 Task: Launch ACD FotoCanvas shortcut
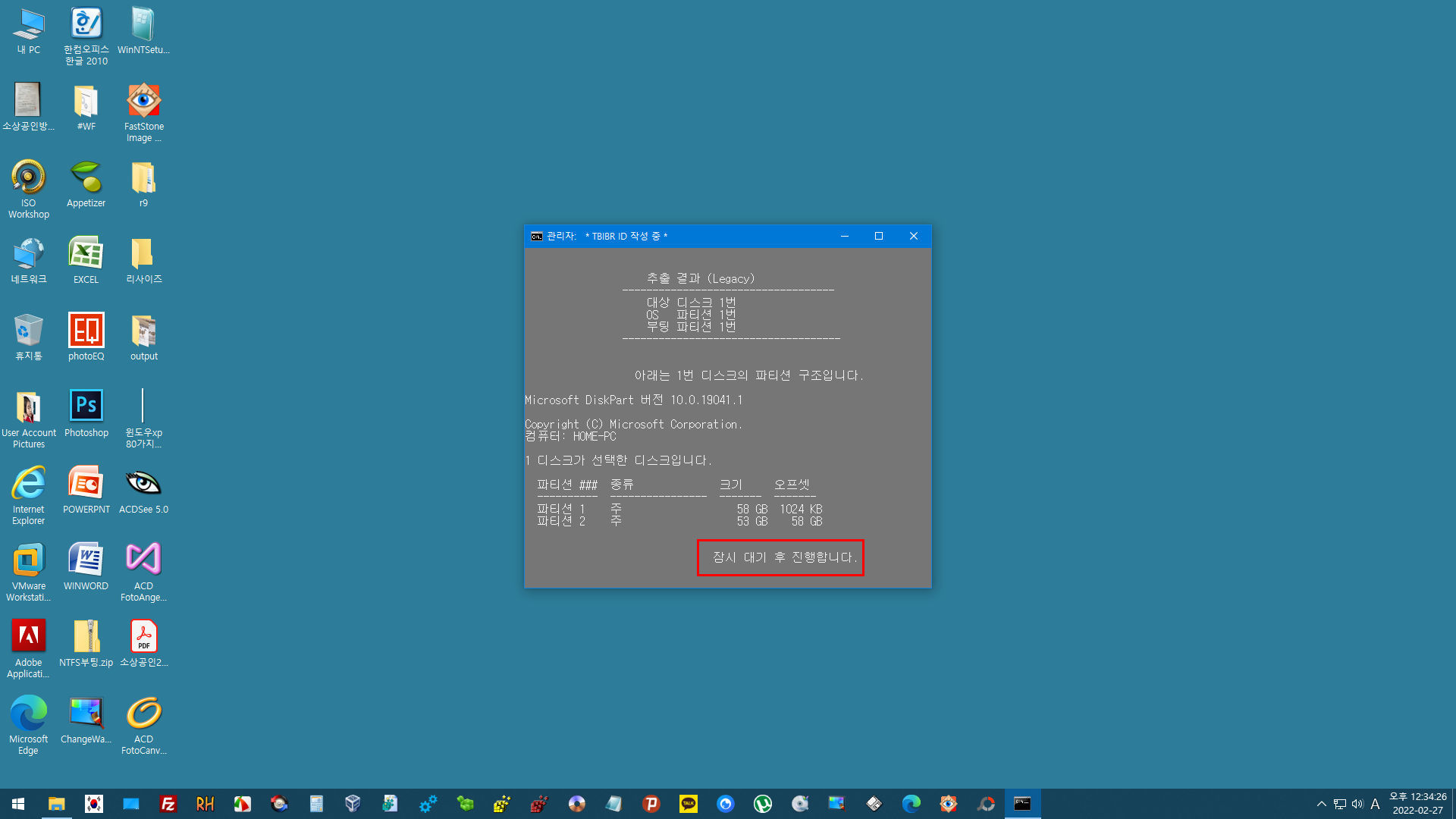click(x=143, y=726)
